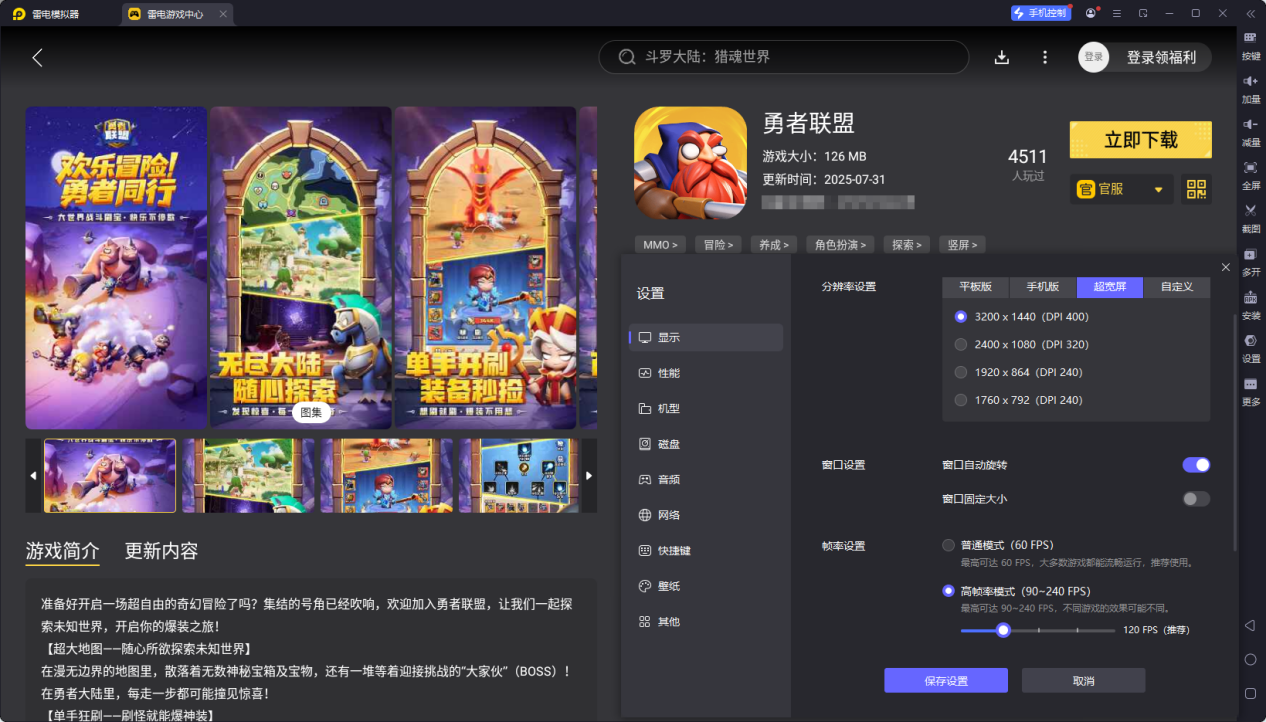
Task: Open the MMO > tag
Action: point(660,244)
